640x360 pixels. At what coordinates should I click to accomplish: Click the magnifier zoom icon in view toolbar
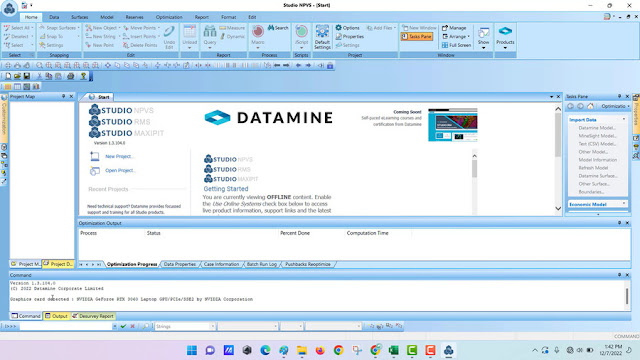(x=39, y=65)
